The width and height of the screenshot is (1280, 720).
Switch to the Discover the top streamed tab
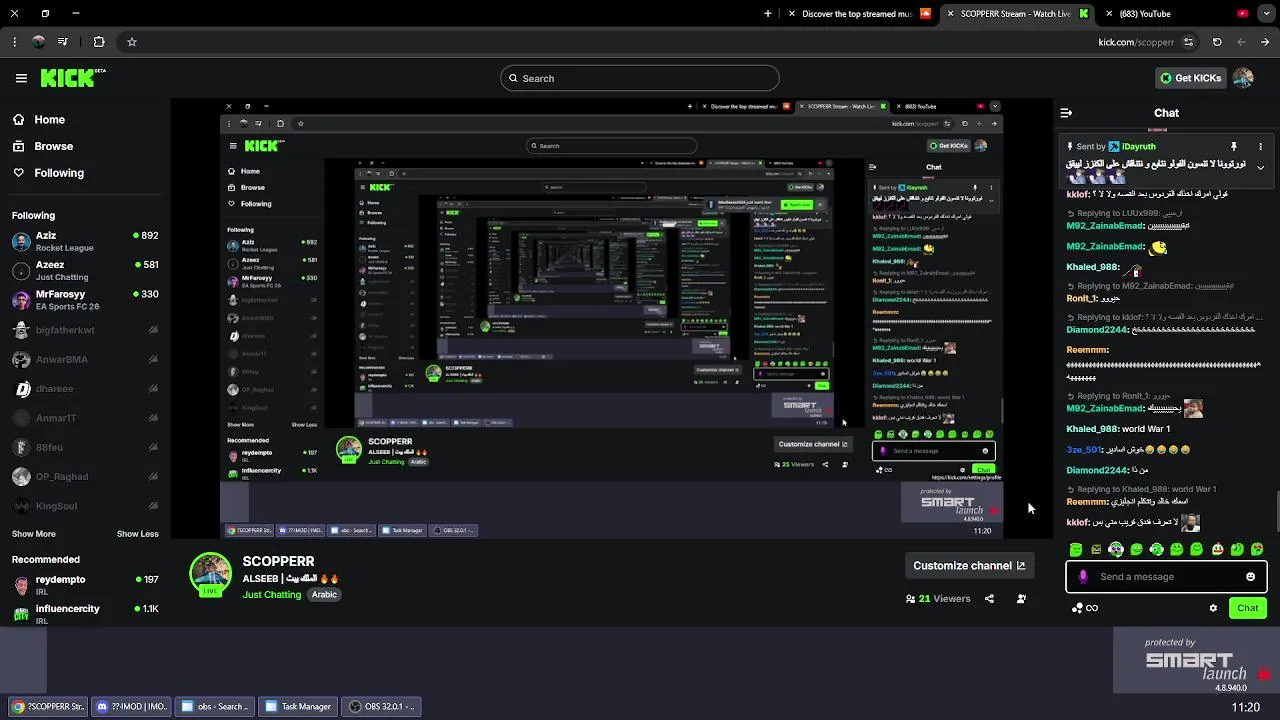(x=860, y=14)
